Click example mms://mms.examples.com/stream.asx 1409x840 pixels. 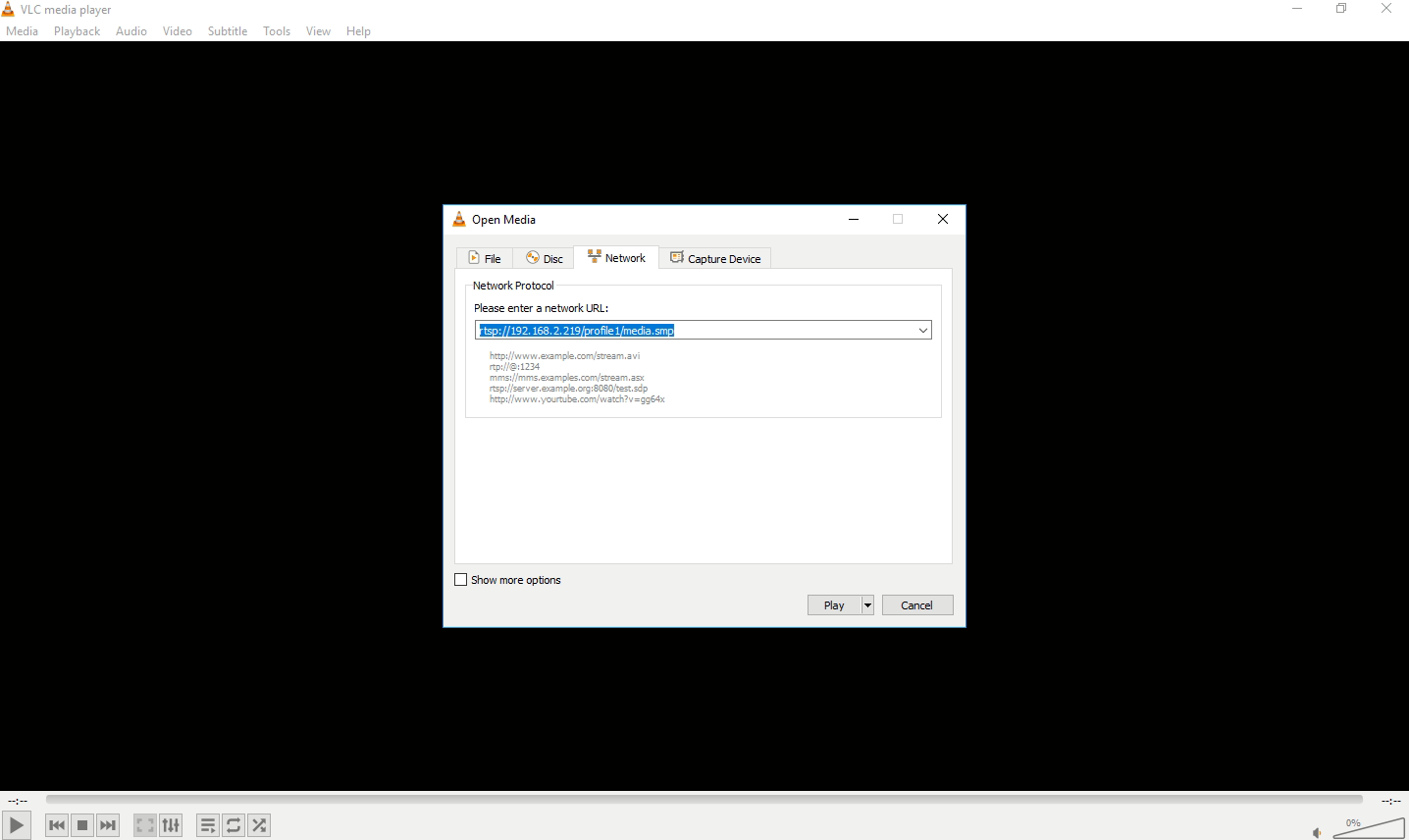(x=566, y=377)
